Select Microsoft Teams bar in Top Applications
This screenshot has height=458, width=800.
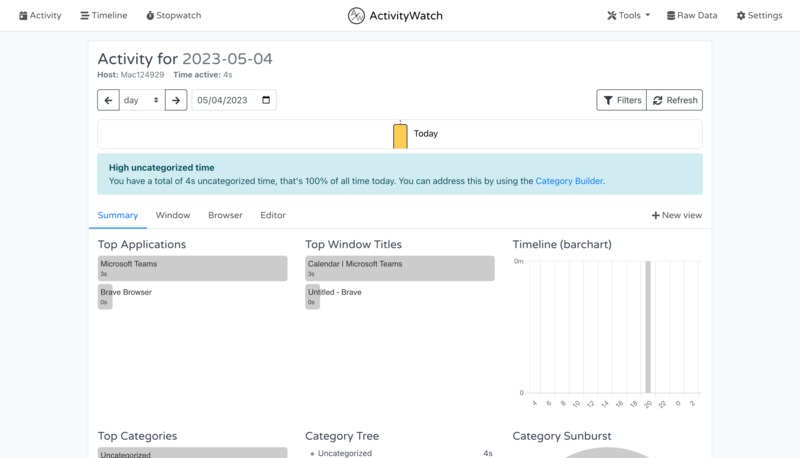pos(192,268)
